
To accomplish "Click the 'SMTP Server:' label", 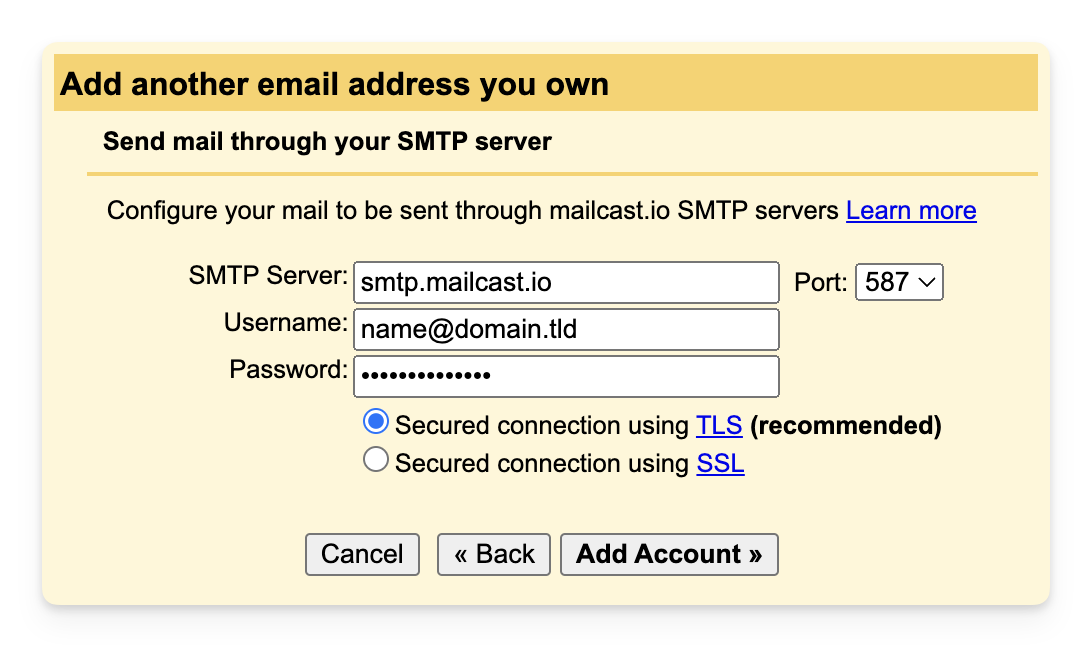I will (x=268, y=276).
